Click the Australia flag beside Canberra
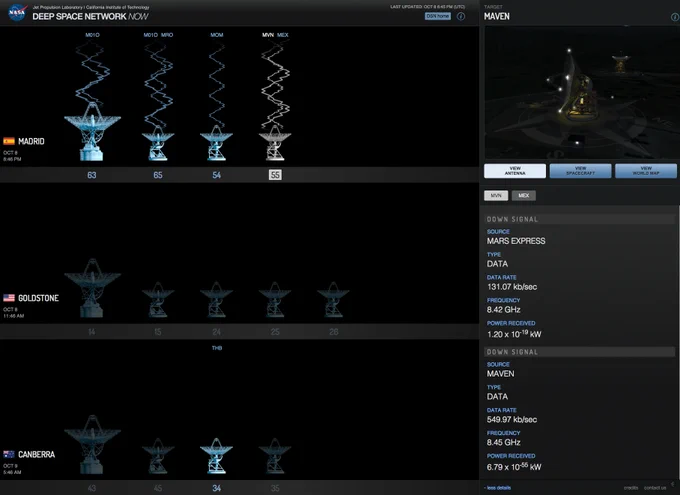This screenshot has height=495, width=680. point(9,454)
